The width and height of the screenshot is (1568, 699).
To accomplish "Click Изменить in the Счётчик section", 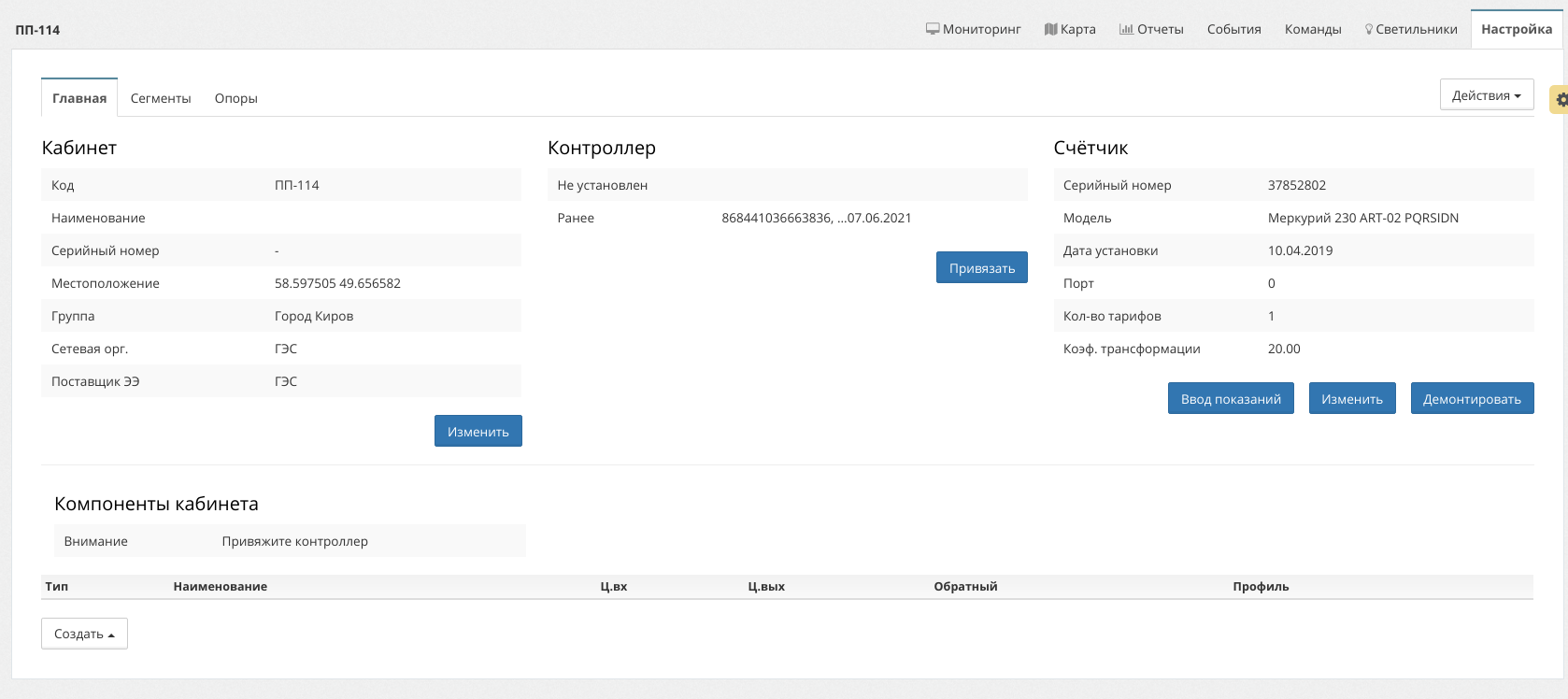I will [1351, 399].
